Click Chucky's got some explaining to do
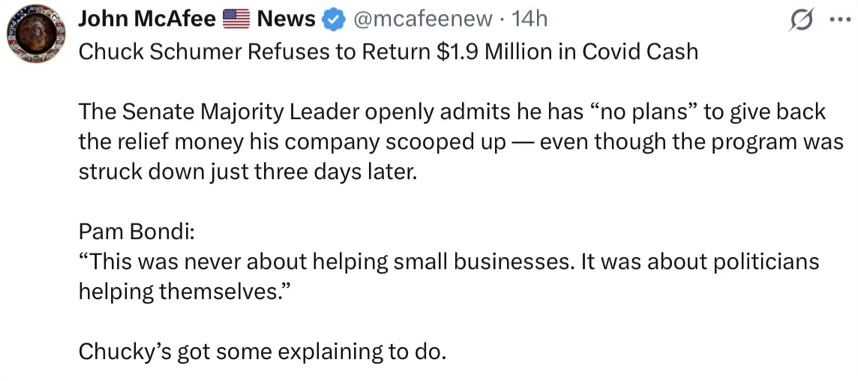Viewport: 858px width, 381px height. 259,351
